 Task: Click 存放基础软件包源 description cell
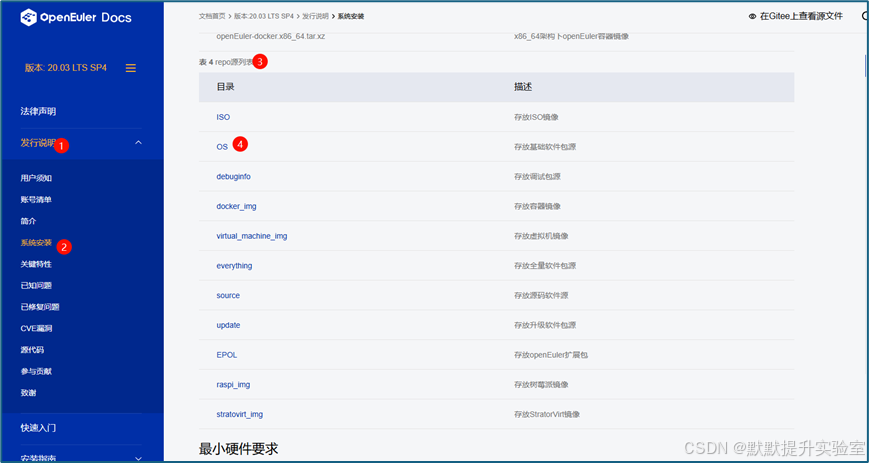pos(545,147)
